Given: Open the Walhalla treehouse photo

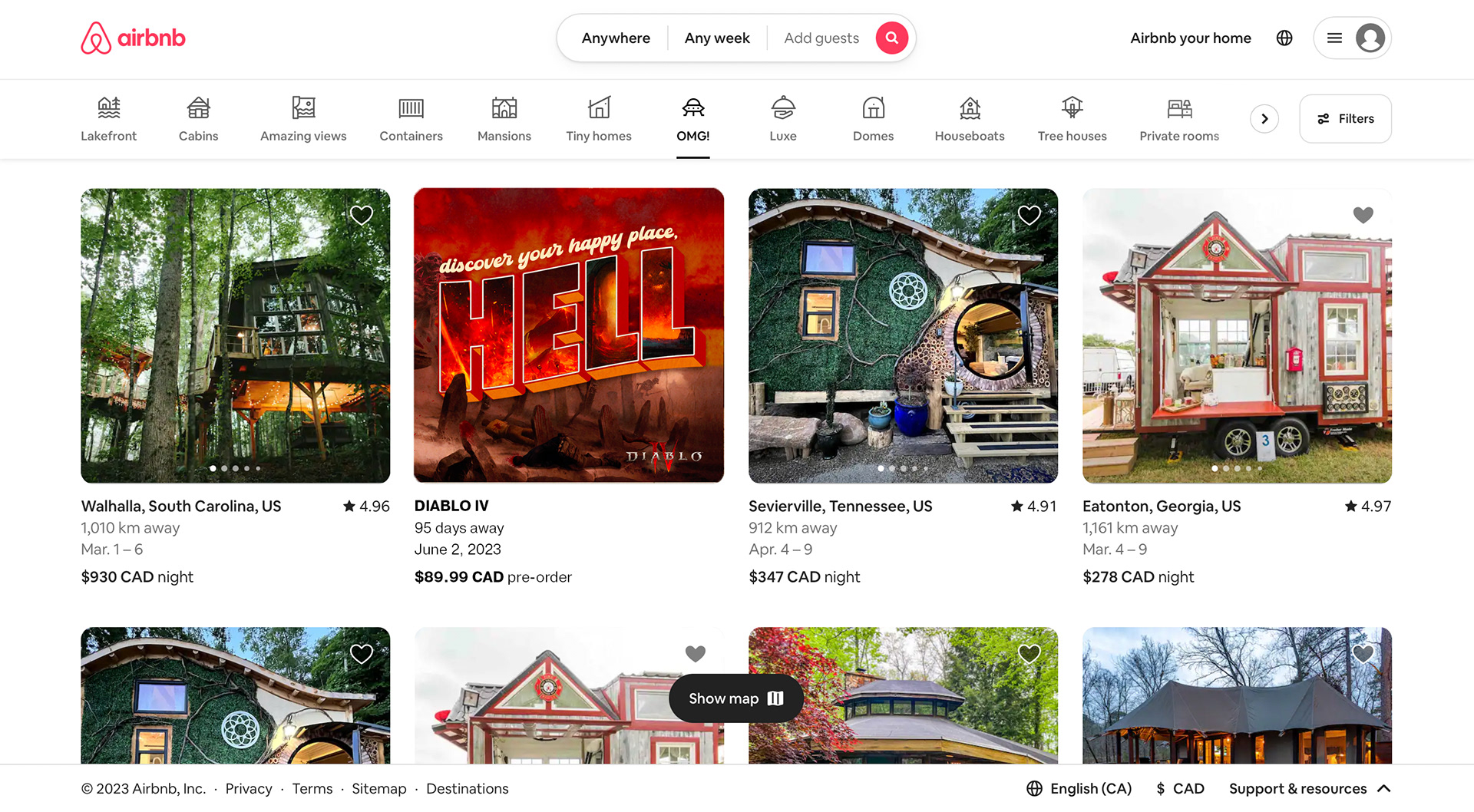Looking at the screenshot, I should click(236, 336).
